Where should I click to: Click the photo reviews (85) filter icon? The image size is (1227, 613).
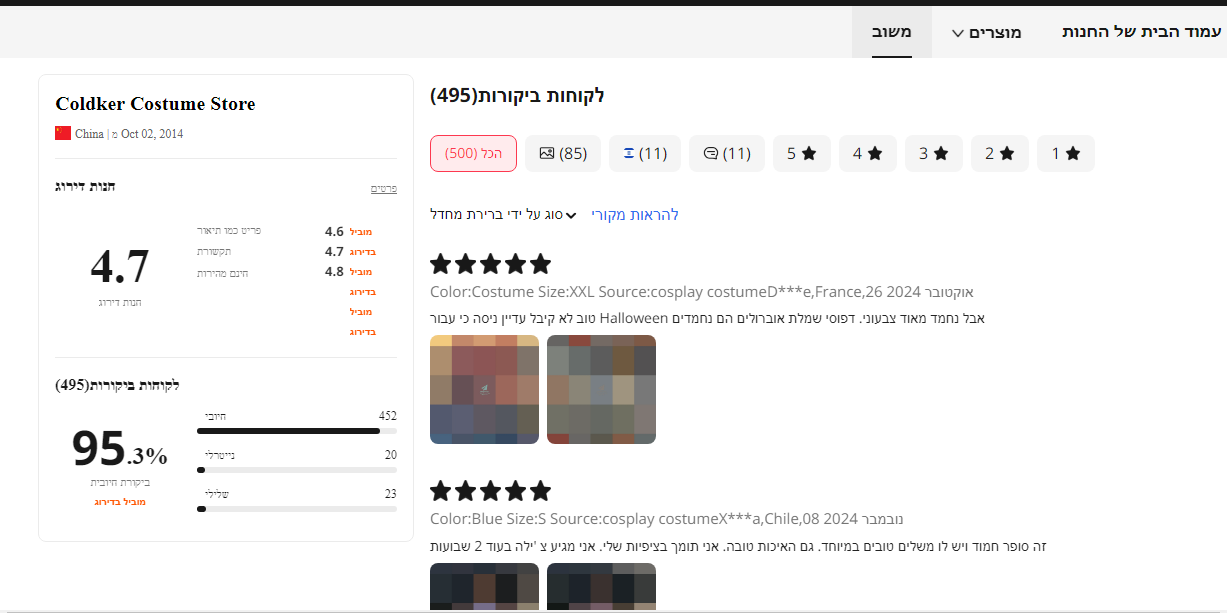562,153
